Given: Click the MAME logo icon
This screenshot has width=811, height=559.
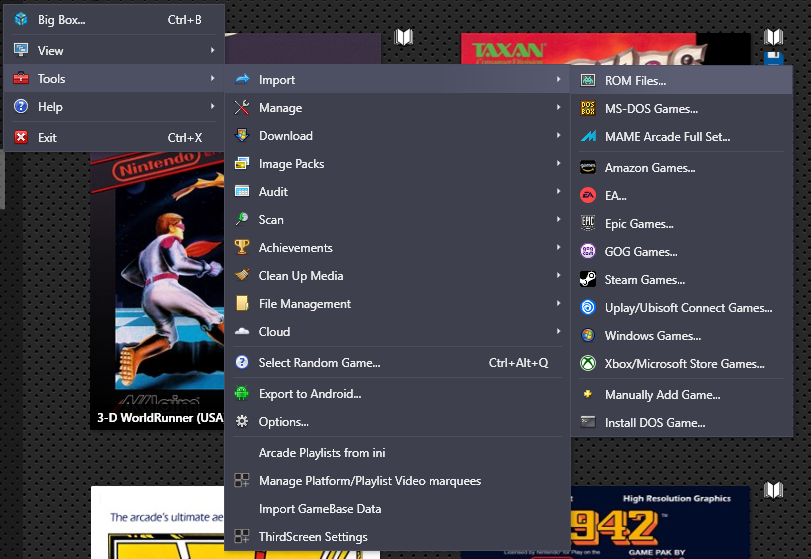Looking at the screenshot, I should click(x=588, y=136).
